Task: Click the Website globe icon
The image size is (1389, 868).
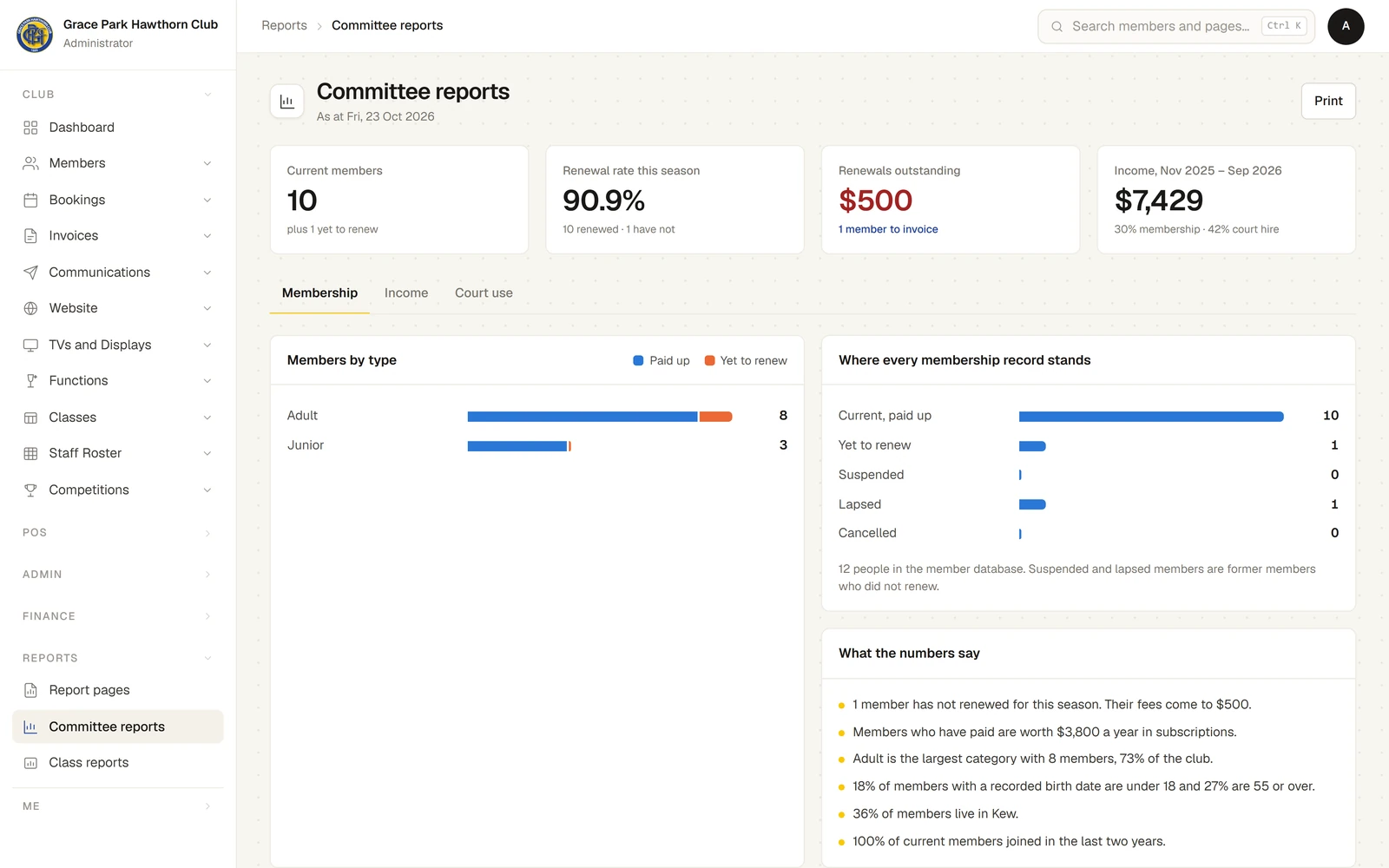Action: point(30,308)
